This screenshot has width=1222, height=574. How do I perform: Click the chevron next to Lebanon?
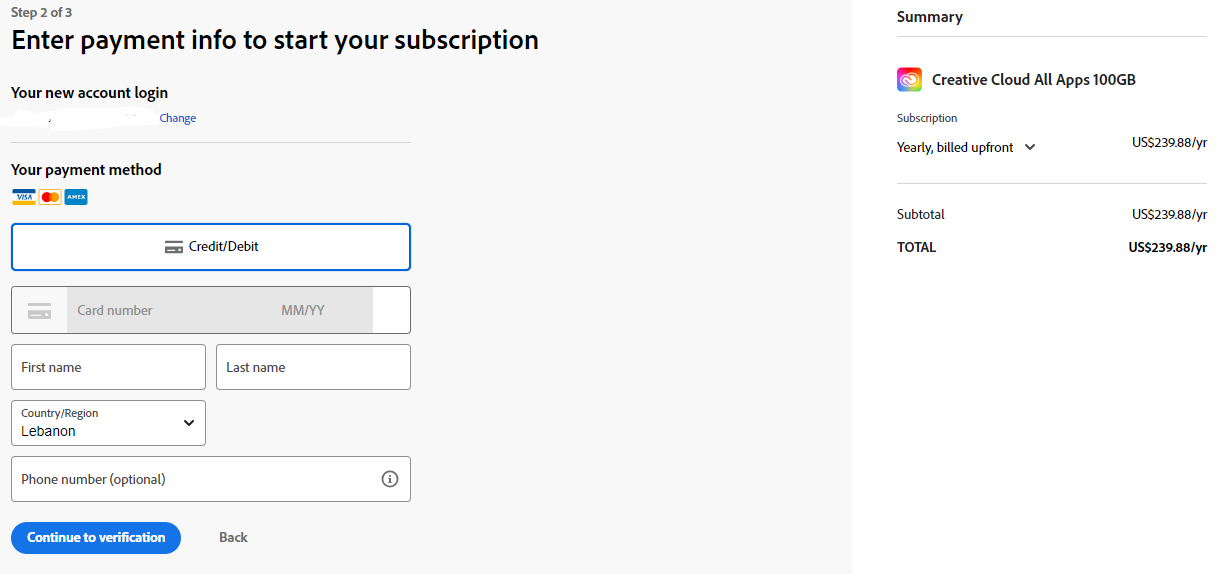pyautogui.click(x=189, y=423)
